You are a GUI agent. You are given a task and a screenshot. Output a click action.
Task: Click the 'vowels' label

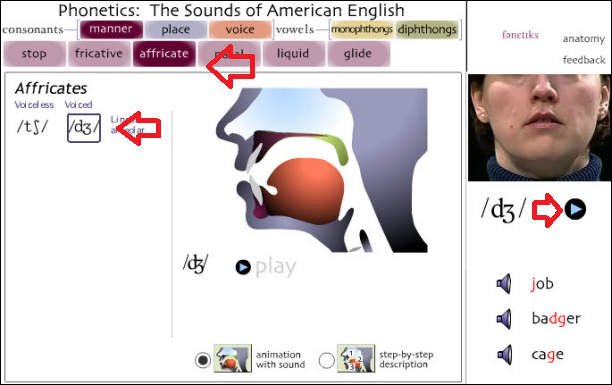(295, 30)
